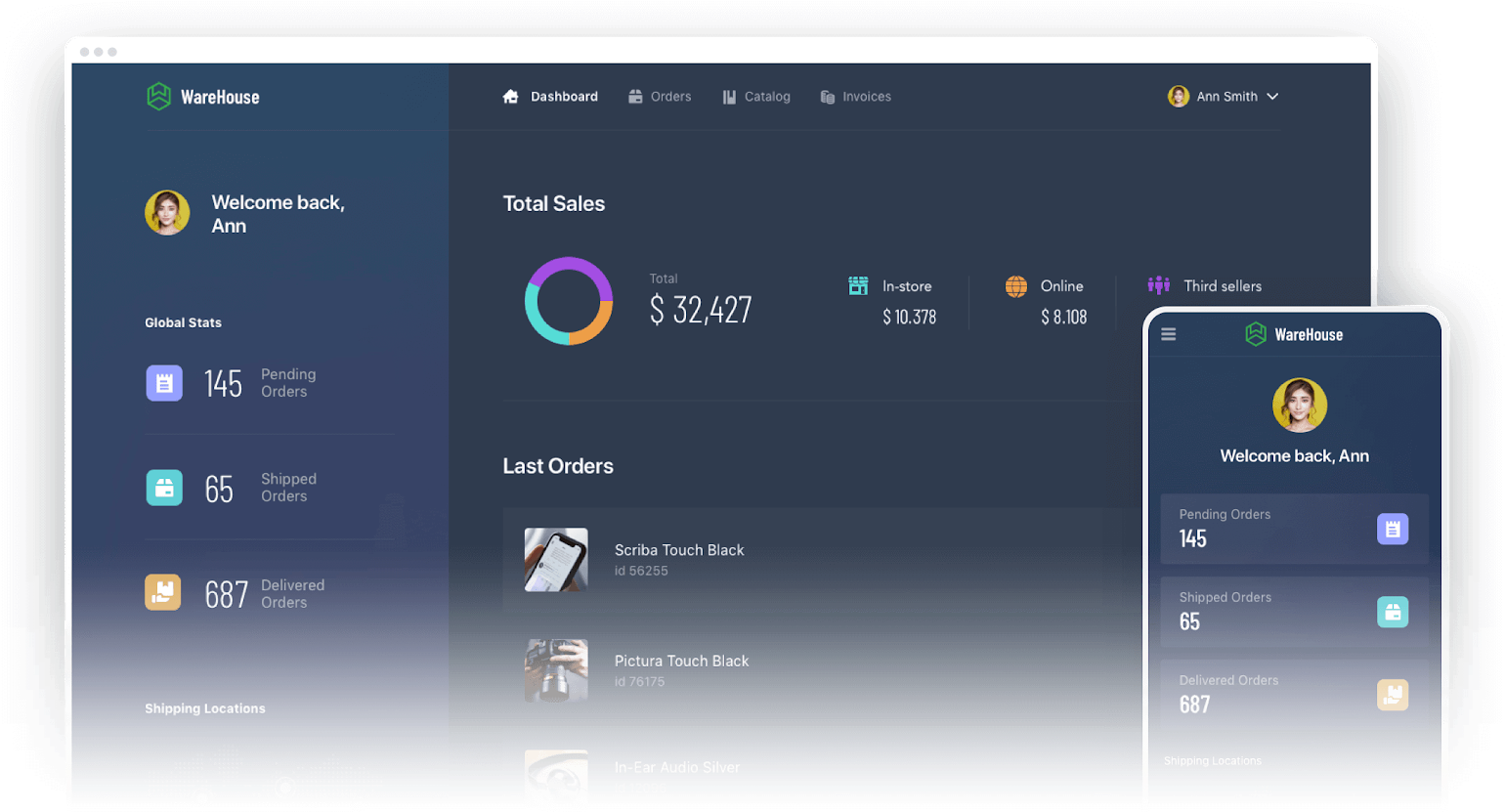Click the Online $ 8.108 amount
The height and width of the screenshot is (812, 1505).
[x=1064, y=317]
